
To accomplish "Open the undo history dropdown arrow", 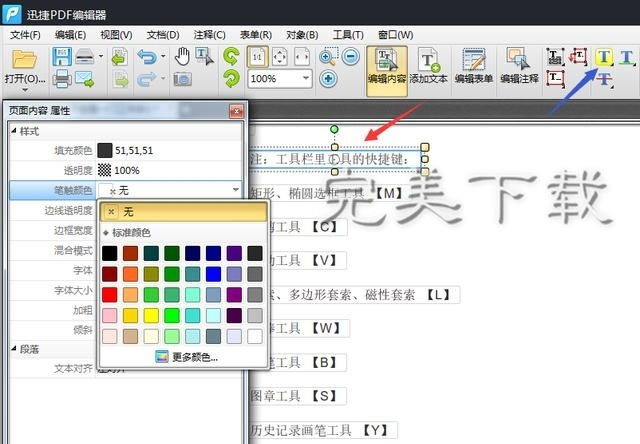I will point(163,56).
